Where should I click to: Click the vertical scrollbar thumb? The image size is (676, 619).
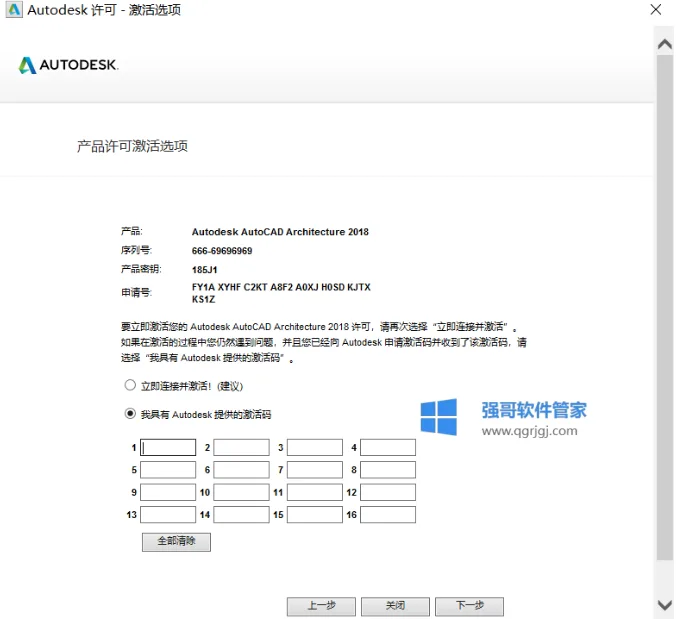tap(665, 307)
